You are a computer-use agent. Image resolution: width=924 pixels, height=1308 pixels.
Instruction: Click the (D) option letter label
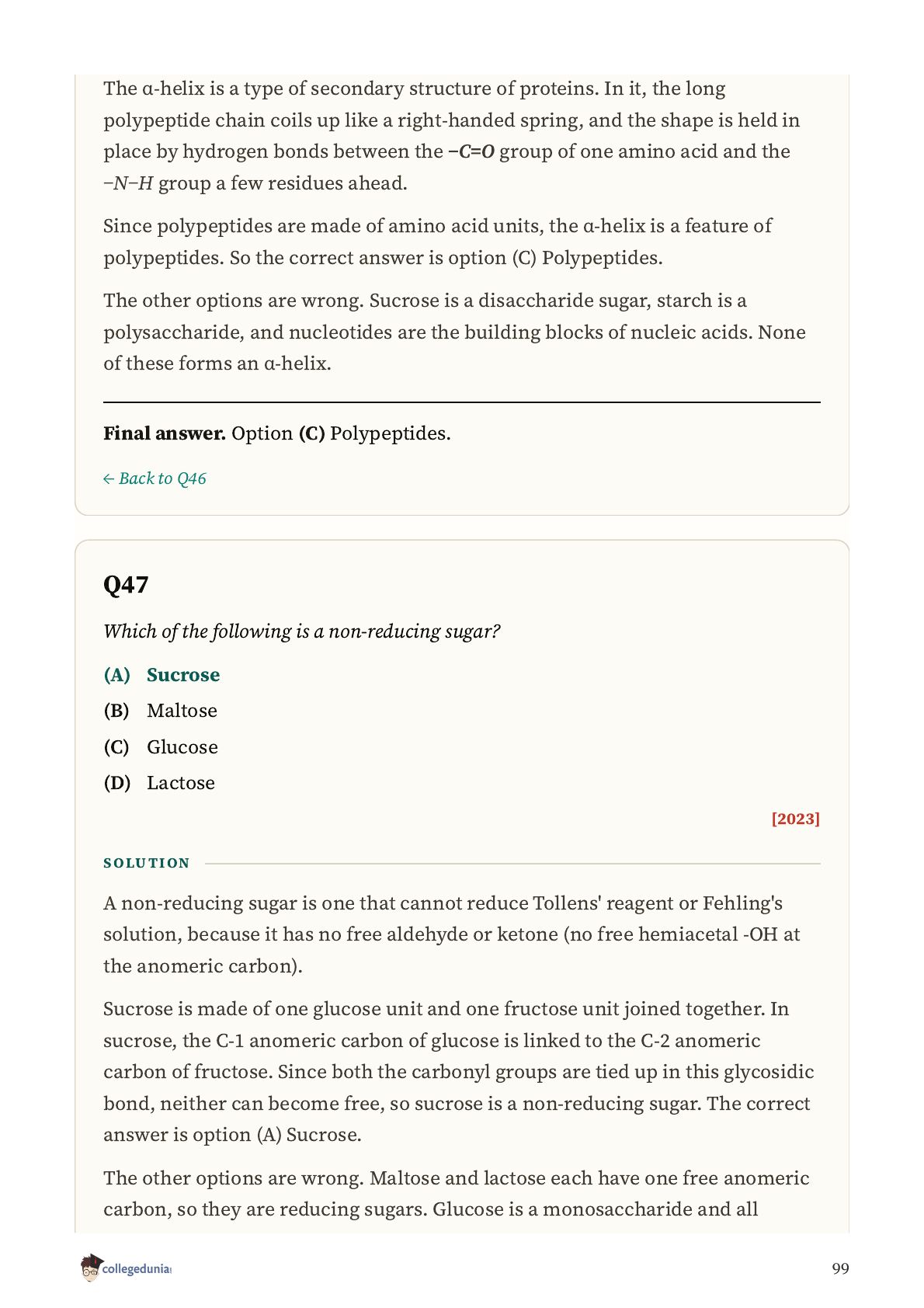(x=117, y=783)
